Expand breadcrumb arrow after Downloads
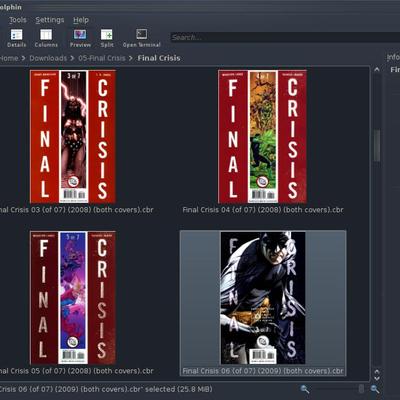Image resolution: width=400 pixels, height=400 pixels. point(72,58)
